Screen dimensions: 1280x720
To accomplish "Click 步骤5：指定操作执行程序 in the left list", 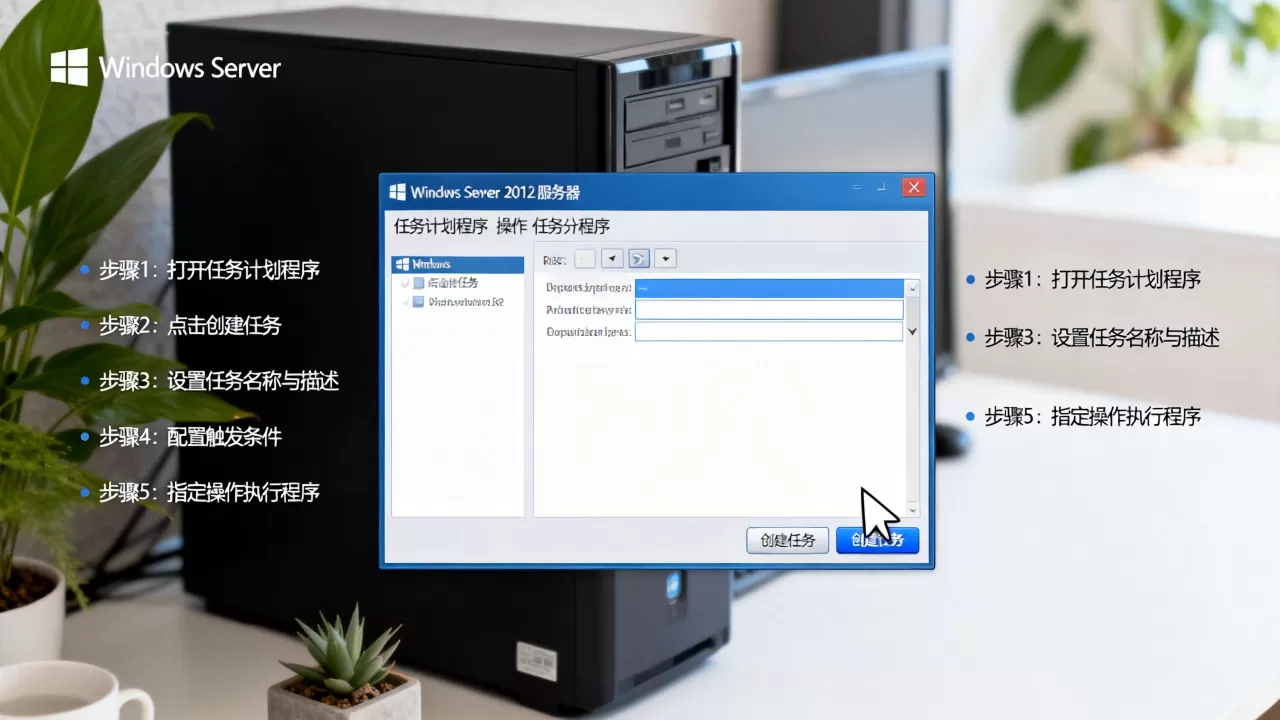I will [x=209, y=492].
